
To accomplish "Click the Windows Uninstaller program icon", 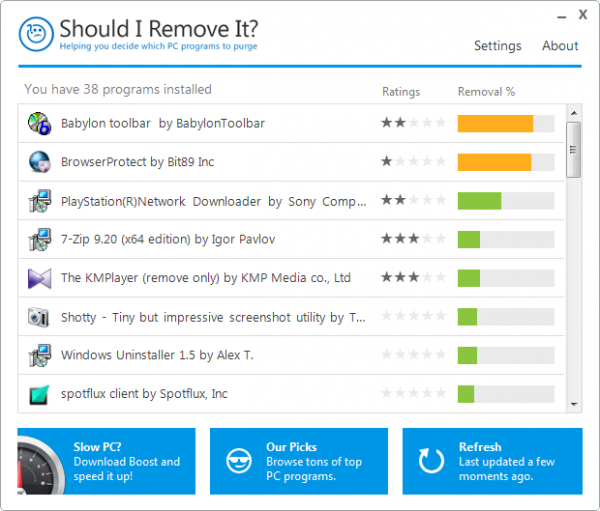I will point(39,356).
